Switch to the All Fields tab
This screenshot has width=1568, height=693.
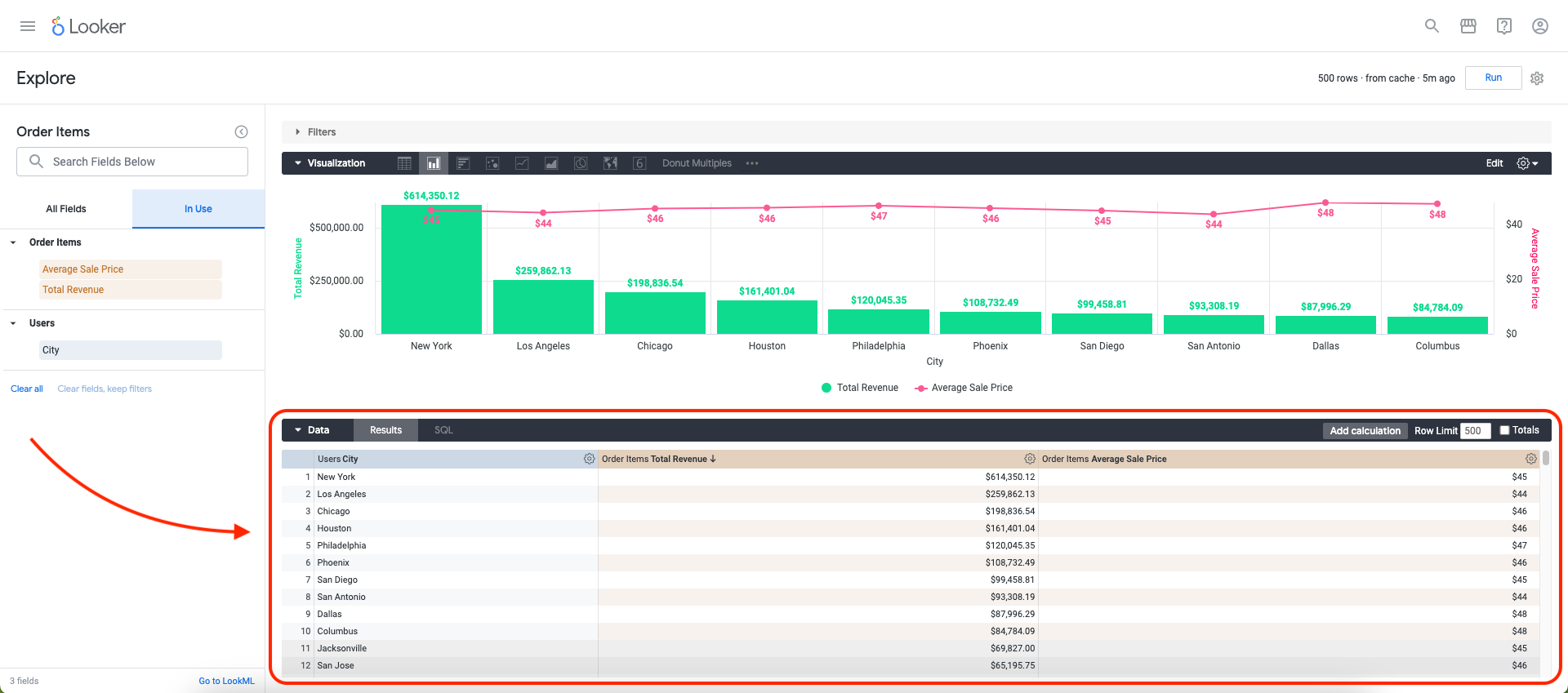pos(66,209)
